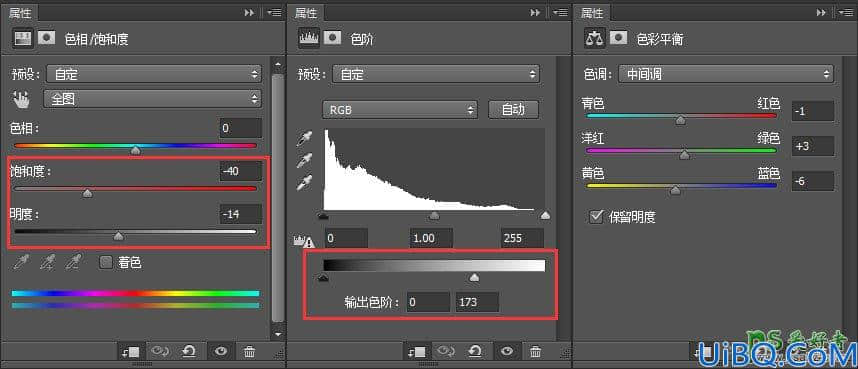858x369 pixels.
Task: Select the 属性 tab of Hue/Saturation panel
Action: [19, 12]
